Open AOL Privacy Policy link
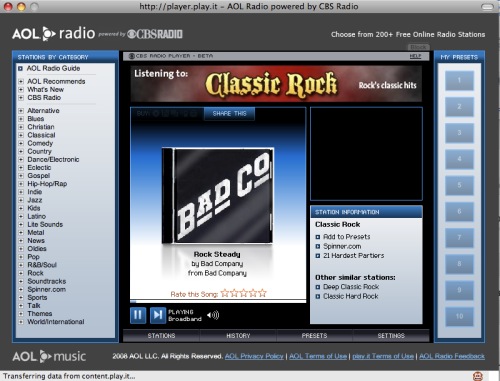The width and height of the screenshot is (500, 381). [x=254, y=356]
